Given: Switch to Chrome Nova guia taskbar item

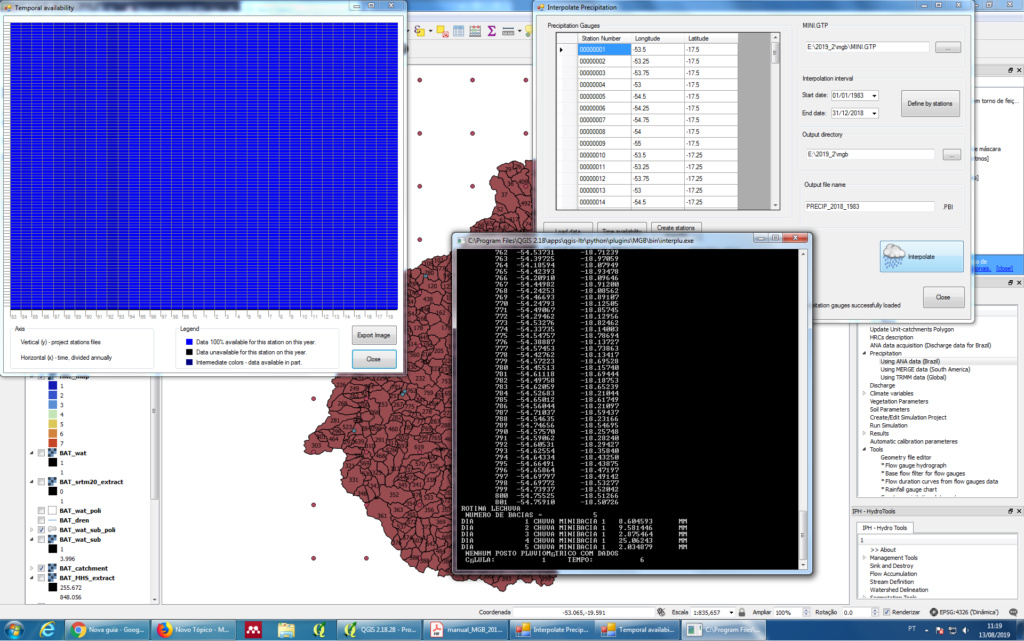Looking at the screenshot, I should click(x=108, y=630).
